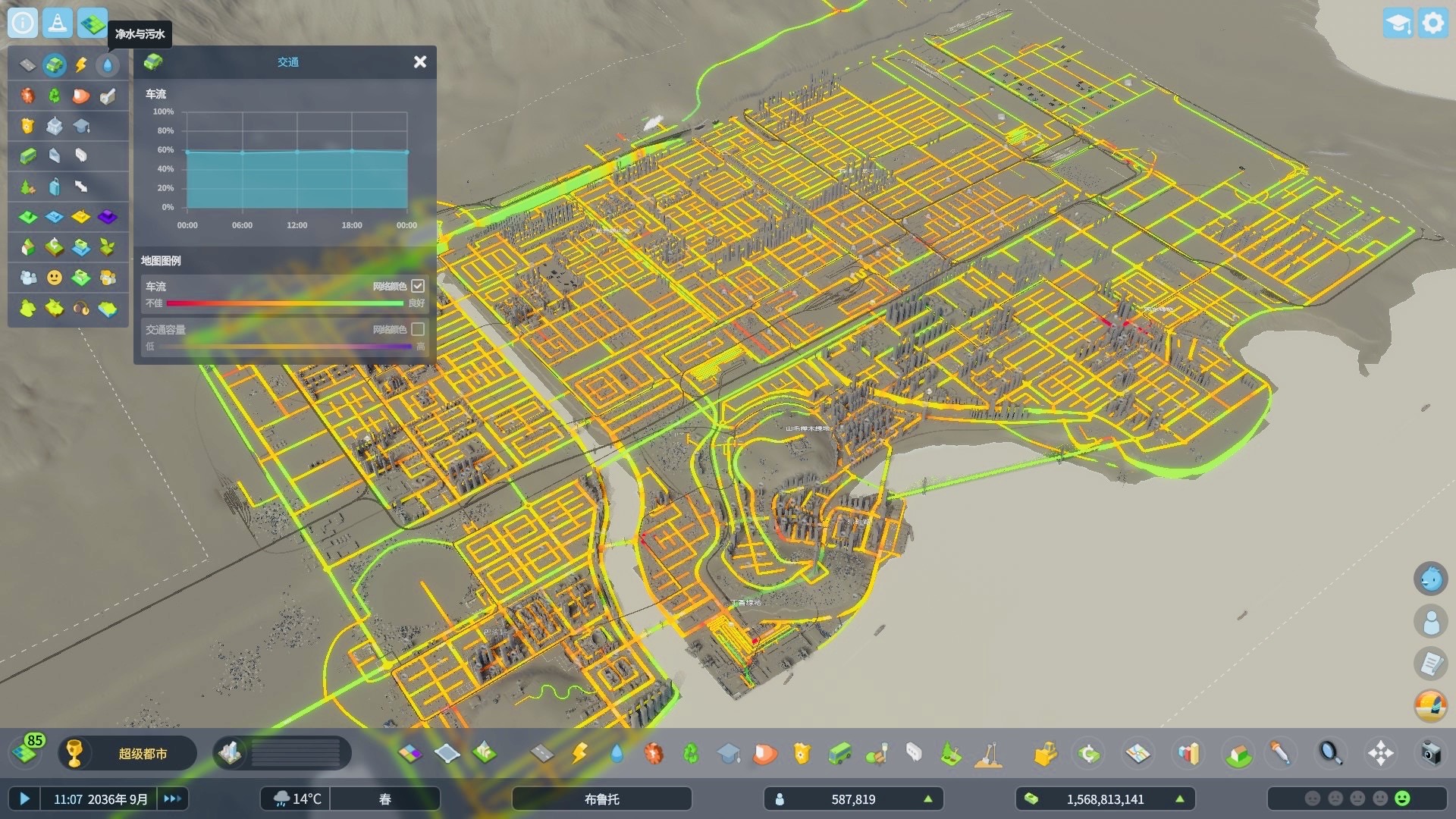
Task: Open the economy panel coin icon
Action: click(1089, 753)
